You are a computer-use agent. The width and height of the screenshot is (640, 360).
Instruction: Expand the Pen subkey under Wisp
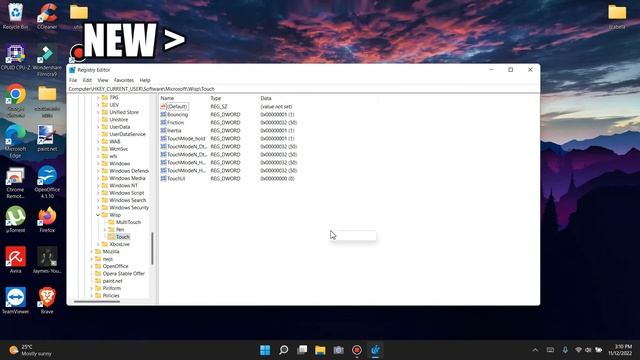point(105,230)
